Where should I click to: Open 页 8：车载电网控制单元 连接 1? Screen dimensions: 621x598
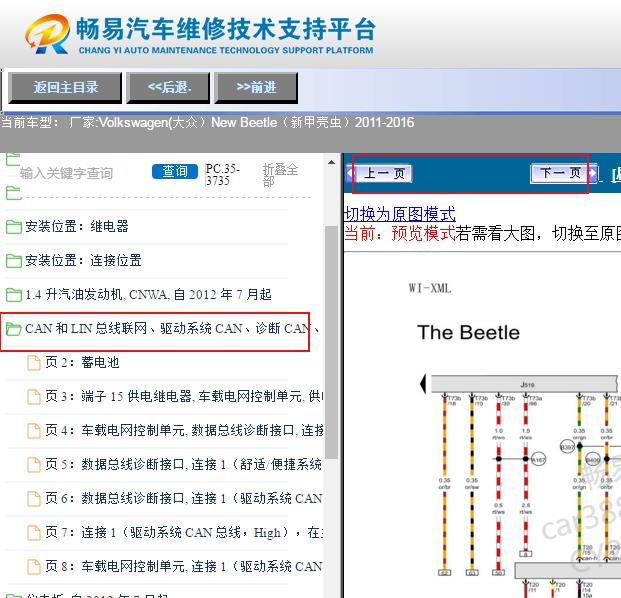(184, 566)
